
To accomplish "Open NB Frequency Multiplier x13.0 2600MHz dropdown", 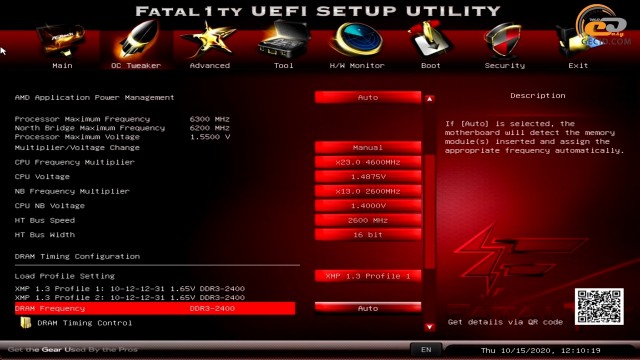I will tap(368, 191).
